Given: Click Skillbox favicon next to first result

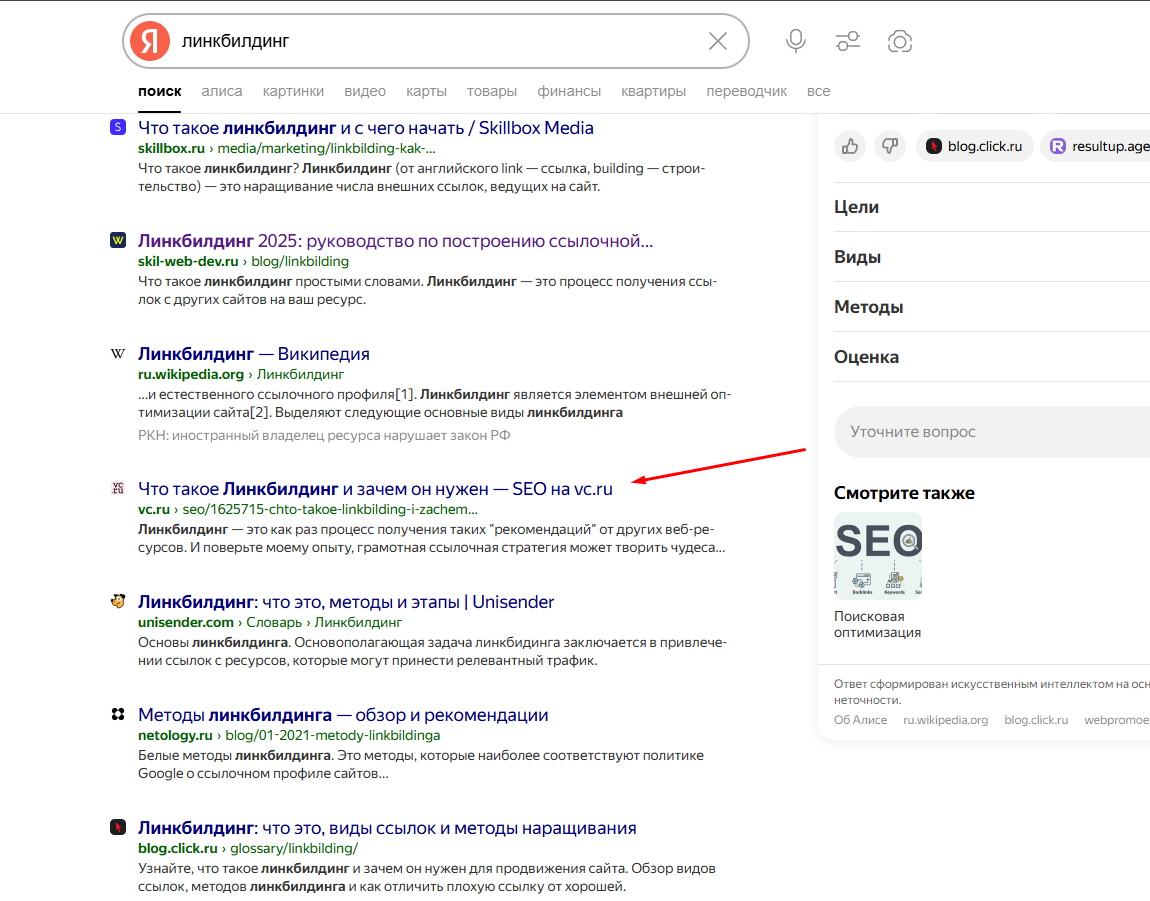Looking at the screenshot, I should pyautogui.click(x=117, y=127).
